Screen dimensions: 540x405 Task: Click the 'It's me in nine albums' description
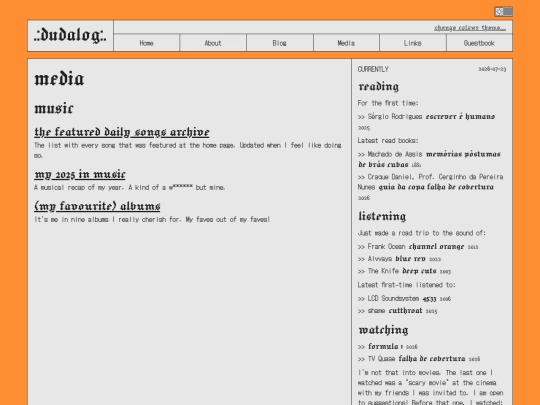click(152, 219)
